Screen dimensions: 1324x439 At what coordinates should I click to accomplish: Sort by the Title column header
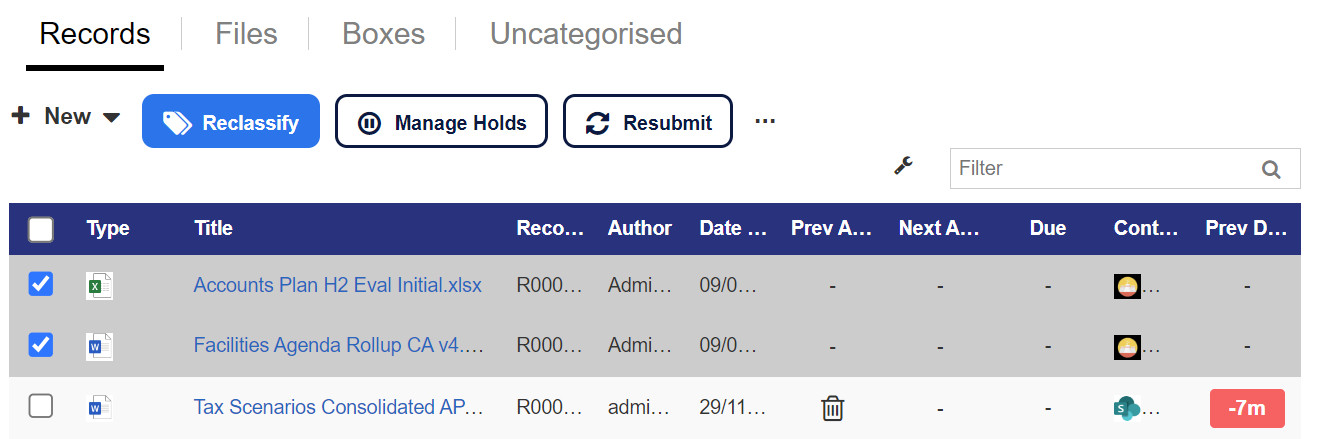pos(213,228)
